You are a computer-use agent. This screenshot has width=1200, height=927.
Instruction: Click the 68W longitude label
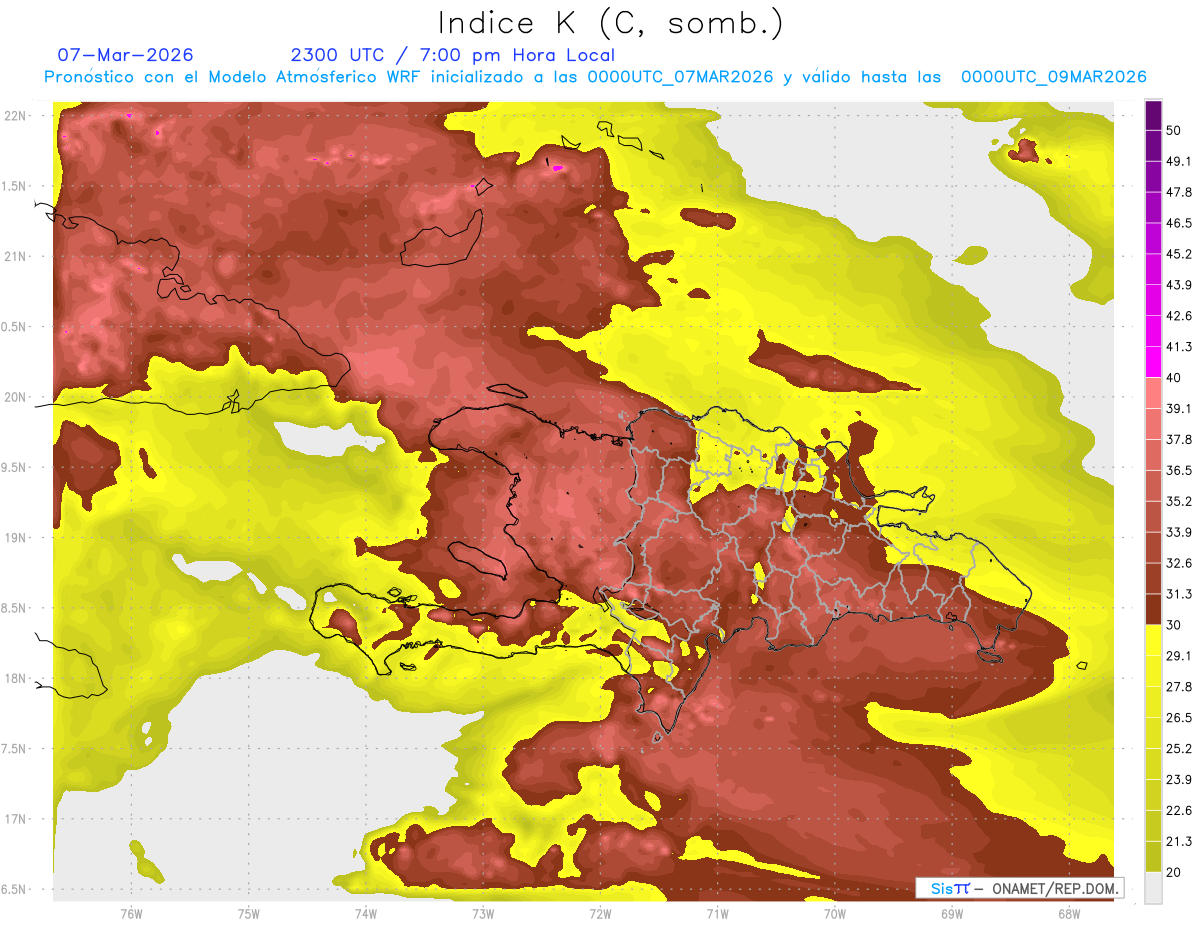[1068, 913]
